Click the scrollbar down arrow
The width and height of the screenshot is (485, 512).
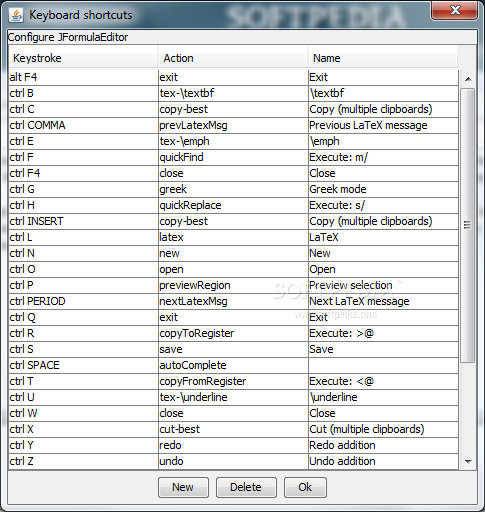click(468, 462)
